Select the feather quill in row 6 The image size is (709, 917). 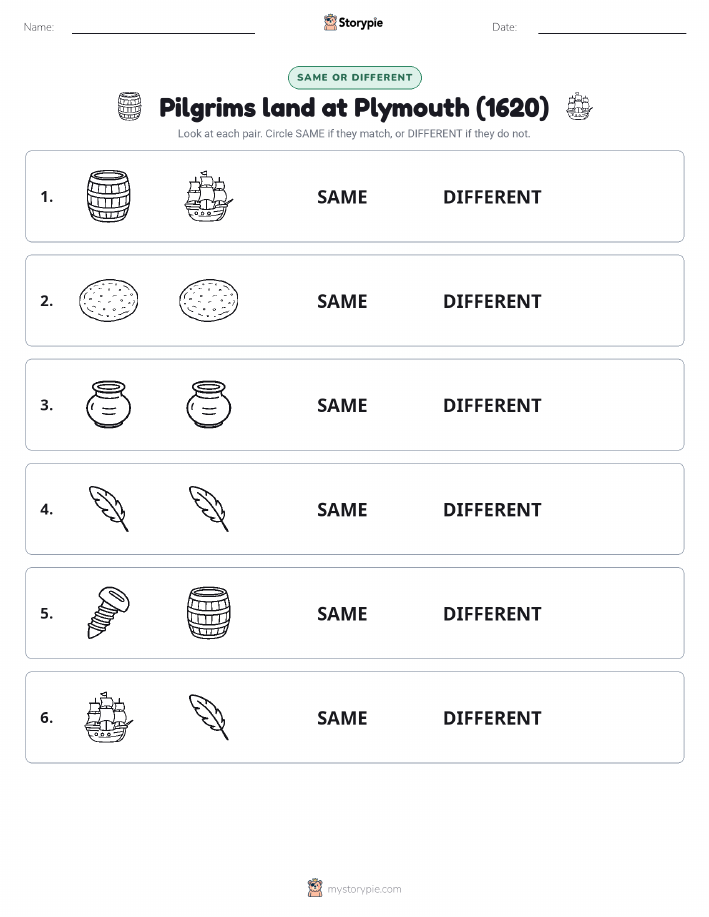click(x=208, y=716)
